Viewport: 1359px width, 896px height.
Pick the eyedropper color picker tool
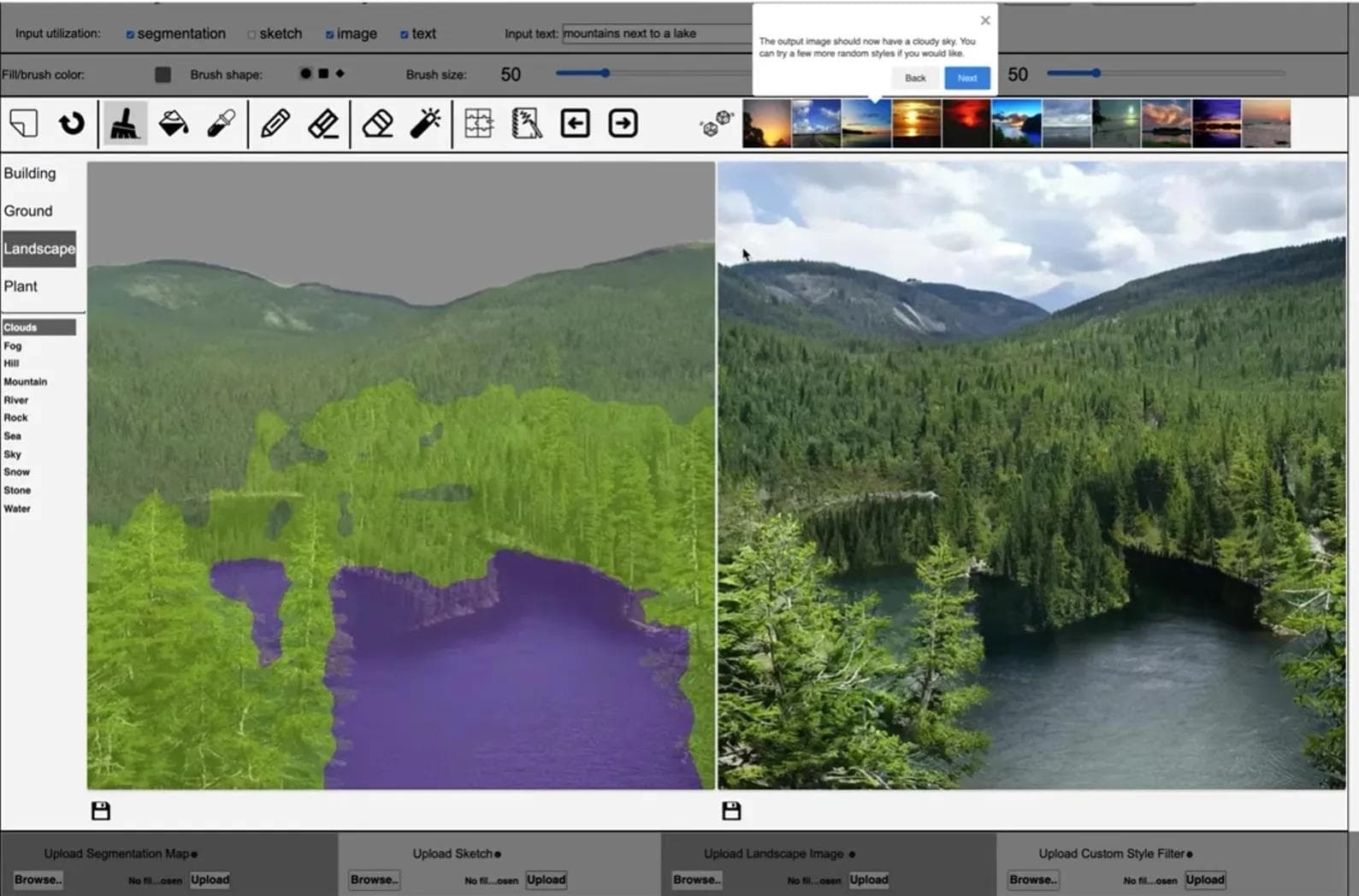[222, 123]
